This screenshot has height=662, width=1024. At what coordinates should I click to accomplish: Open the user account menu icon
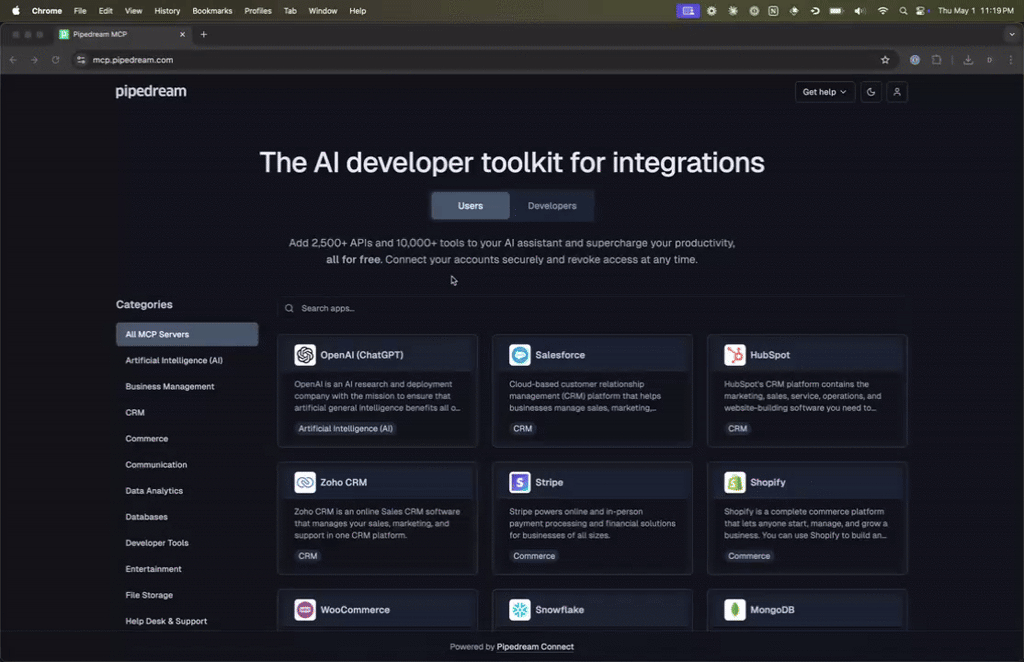pyautogui.click(x=897, y=92)
